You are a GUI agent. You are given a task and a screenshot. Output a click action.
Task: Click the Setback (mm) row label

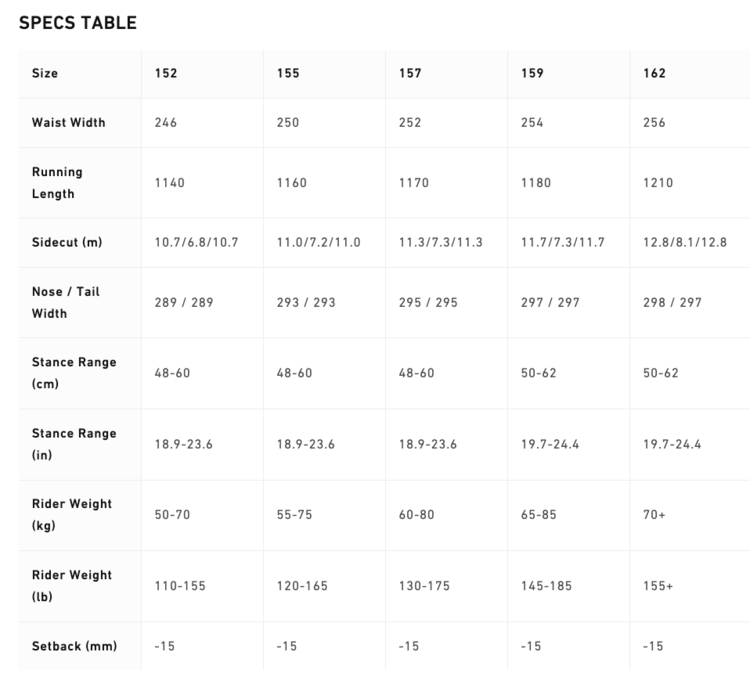(73, 646)
